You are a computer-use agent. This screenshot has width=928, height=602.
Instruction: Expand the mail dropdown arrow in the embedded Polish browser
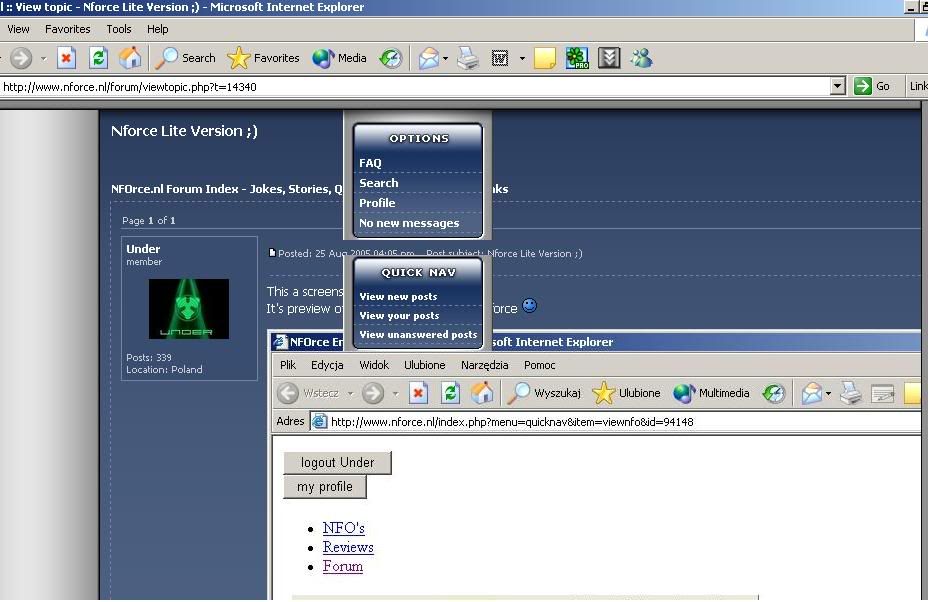(x=829, y=394)
